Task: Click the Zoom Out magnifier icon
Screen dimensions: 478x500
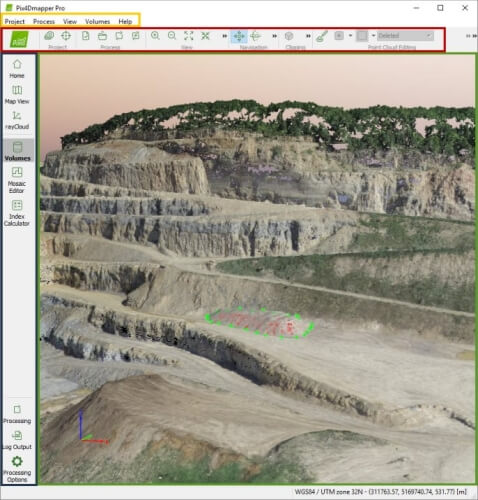Action: pos(172,36)
